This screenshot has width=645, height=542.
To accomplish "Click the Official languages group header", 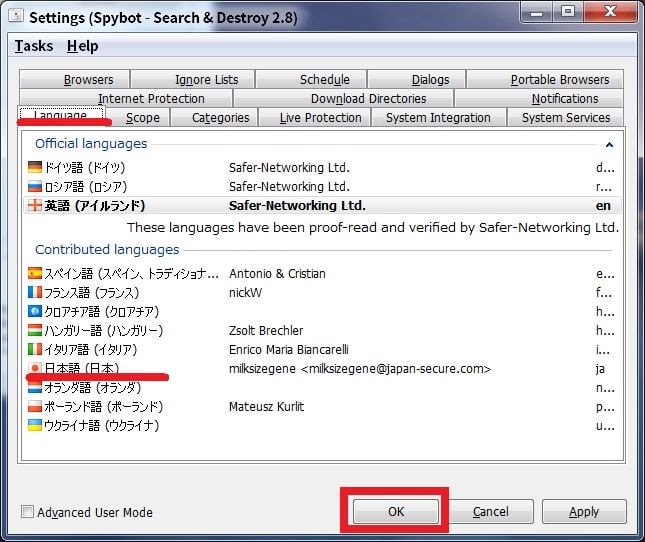I will tap(91, 144).
